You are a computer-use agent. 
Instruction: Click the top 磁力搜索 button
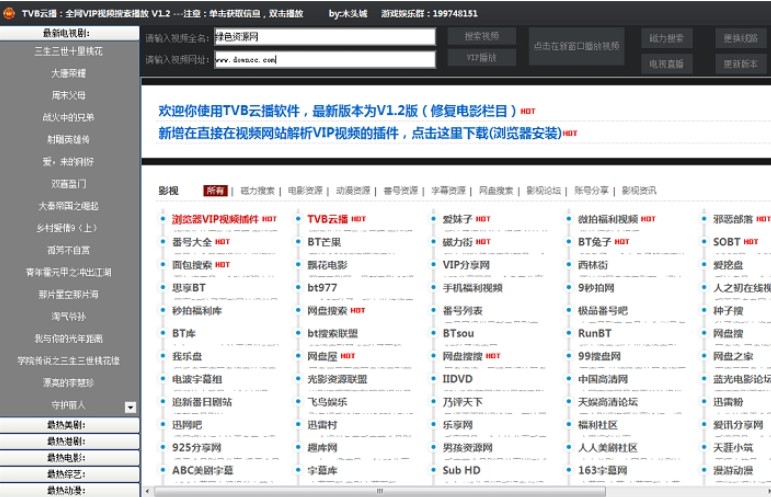tap(667, 38)
